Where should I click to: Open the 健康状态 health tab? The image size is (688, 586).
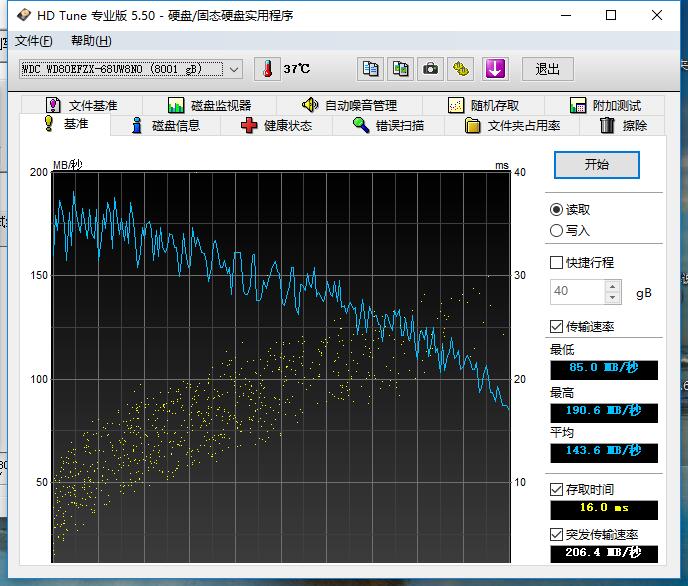pyautogui.click(x=276, y=125)
